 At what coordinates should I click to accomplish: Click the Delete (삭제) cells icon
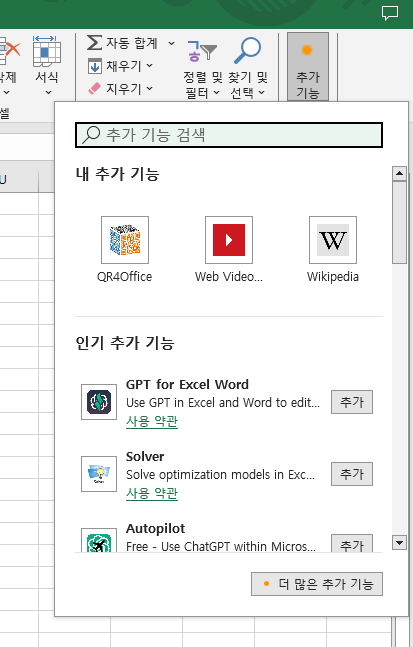pyautogui.click(x=8, y=51)
